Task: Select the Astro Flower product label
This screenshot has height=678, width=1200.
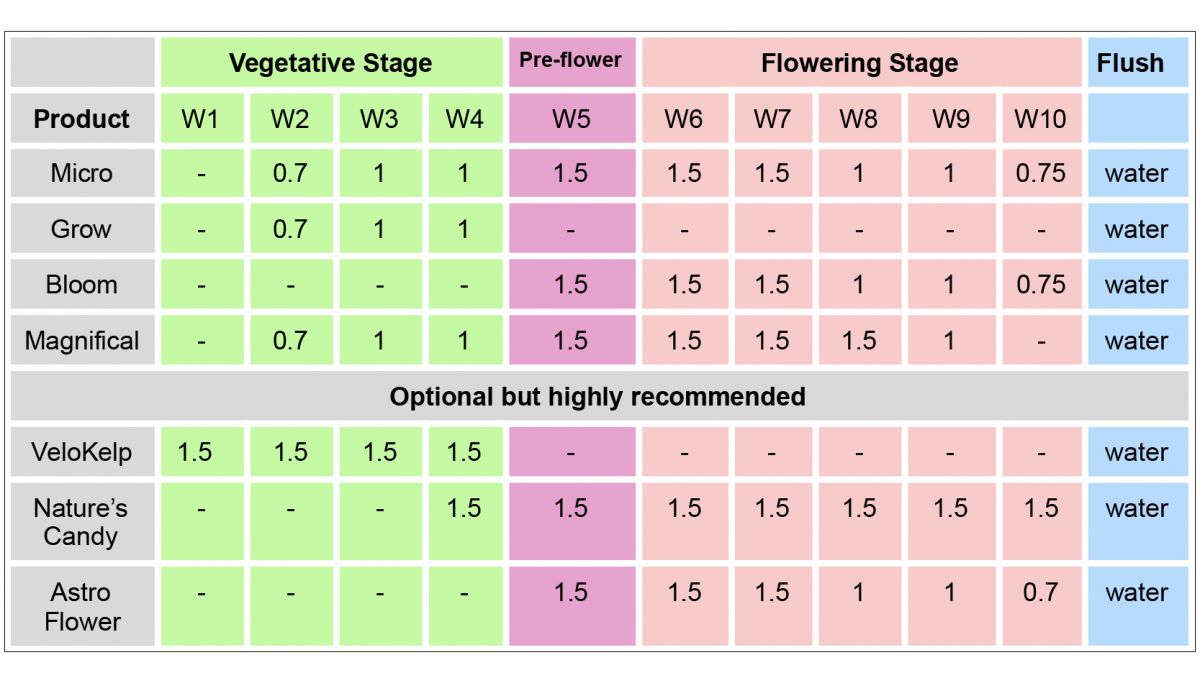Action: click(82, 607)
